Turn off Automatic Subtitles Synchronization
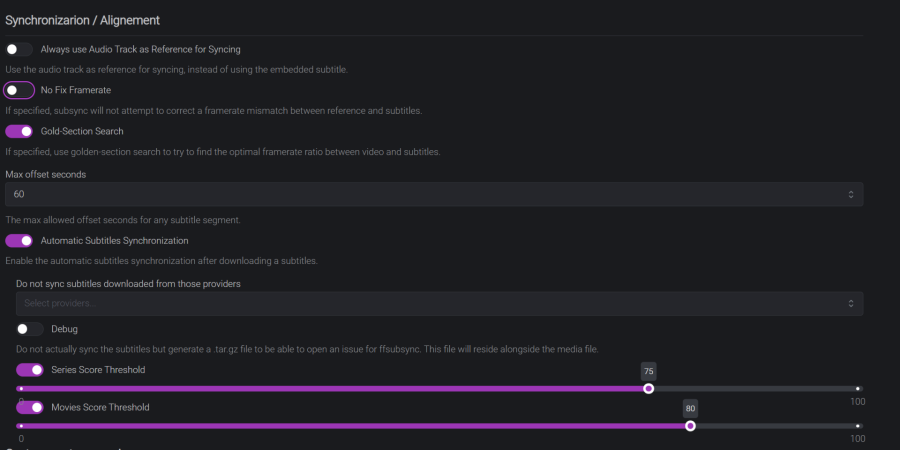 pos(19,241)
